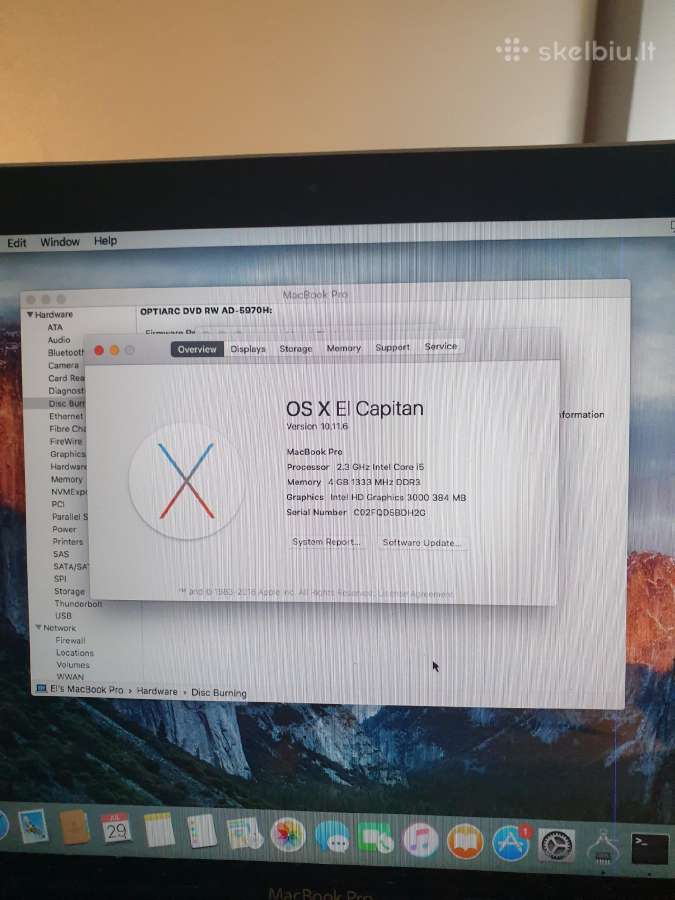
Task: Collapse the Hardware section in sidebar
Action: pos(30,315)
